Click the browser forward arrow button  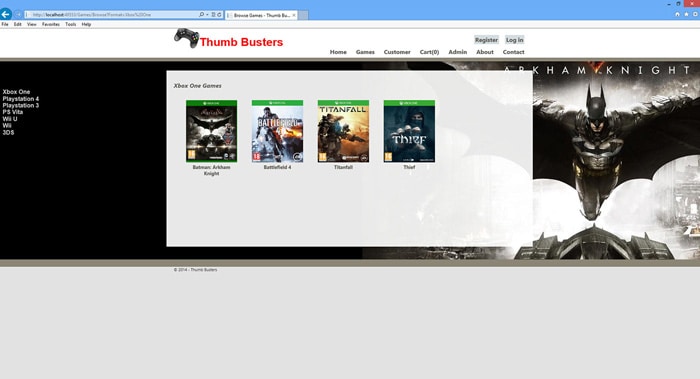pyautogui.click(x=19, y=15)
